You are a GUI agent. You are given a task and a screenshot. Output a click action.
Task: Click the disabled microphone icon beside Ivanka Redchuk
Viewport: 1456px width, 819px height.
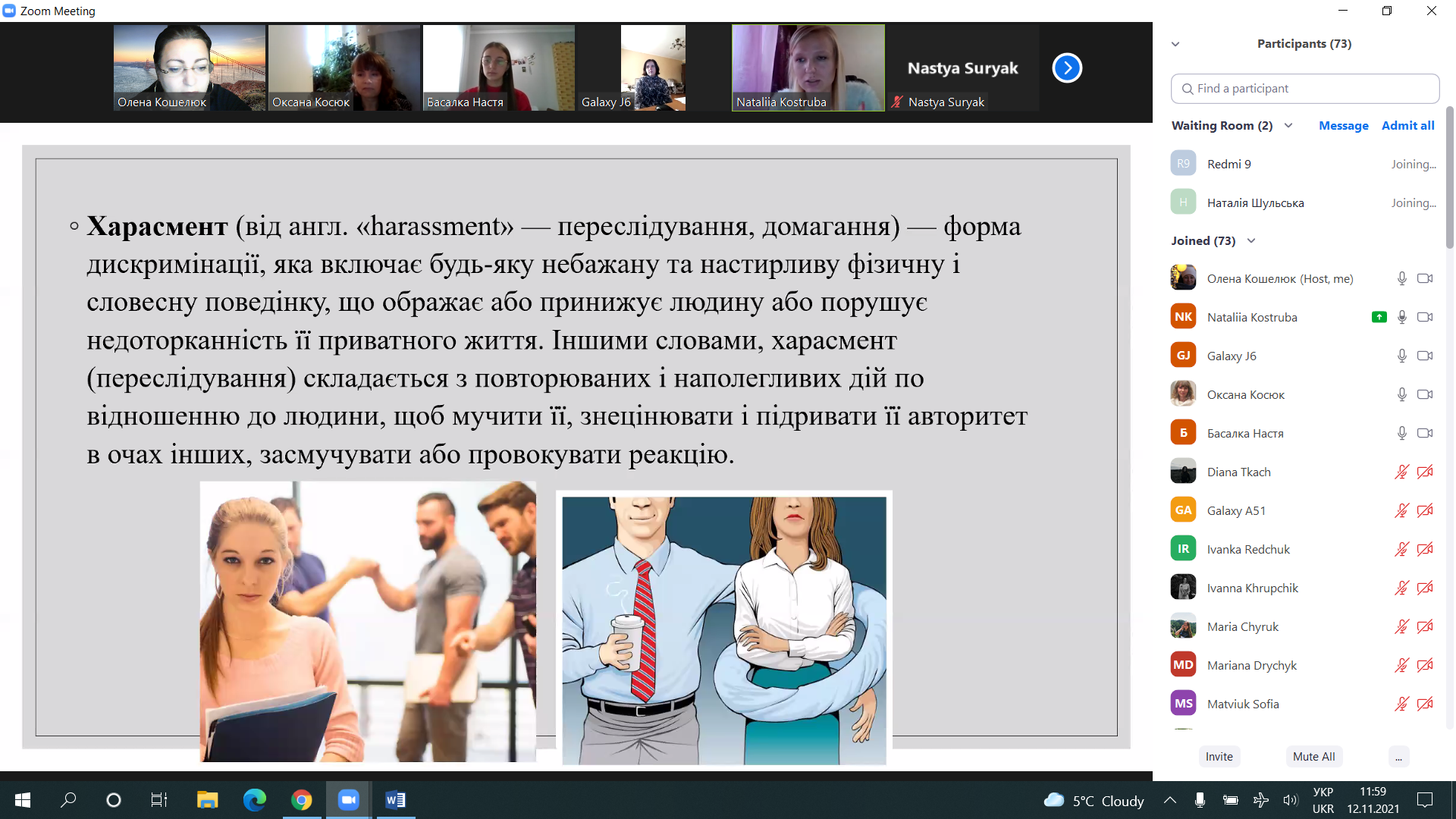[1401, 548]
